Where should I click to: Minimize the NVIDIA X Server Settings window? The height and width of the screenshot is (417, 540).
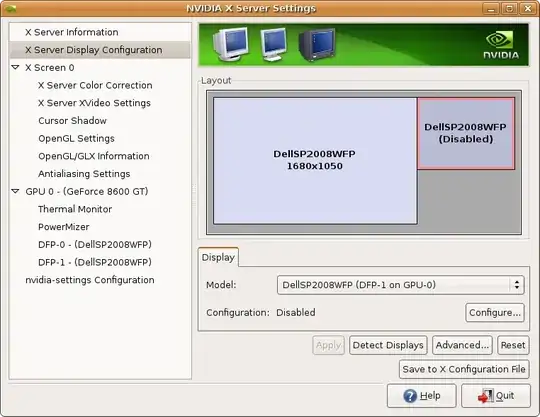click(491, 8)
